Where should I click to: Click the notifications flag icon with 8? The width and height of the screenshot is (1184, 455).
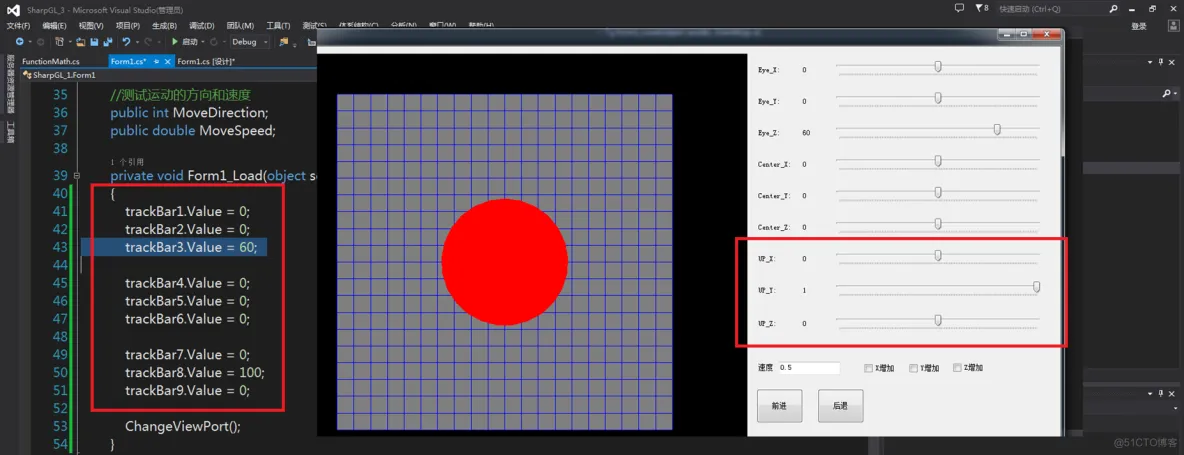[x=982, y=8]
